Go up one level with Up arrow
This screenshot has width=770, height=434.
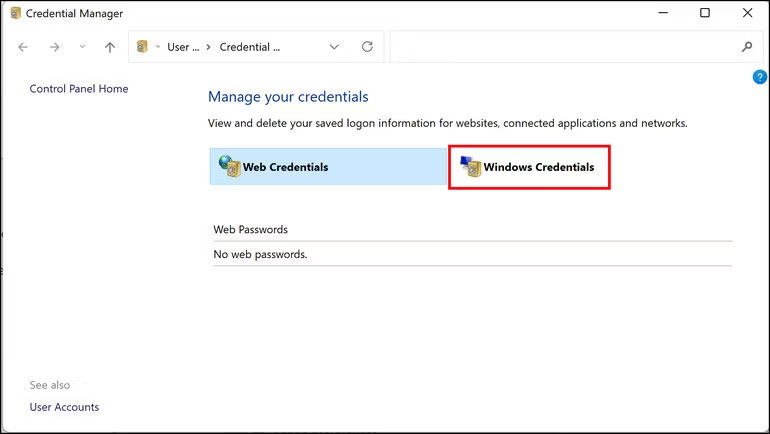pyautogui.click(x=110, y=47)
